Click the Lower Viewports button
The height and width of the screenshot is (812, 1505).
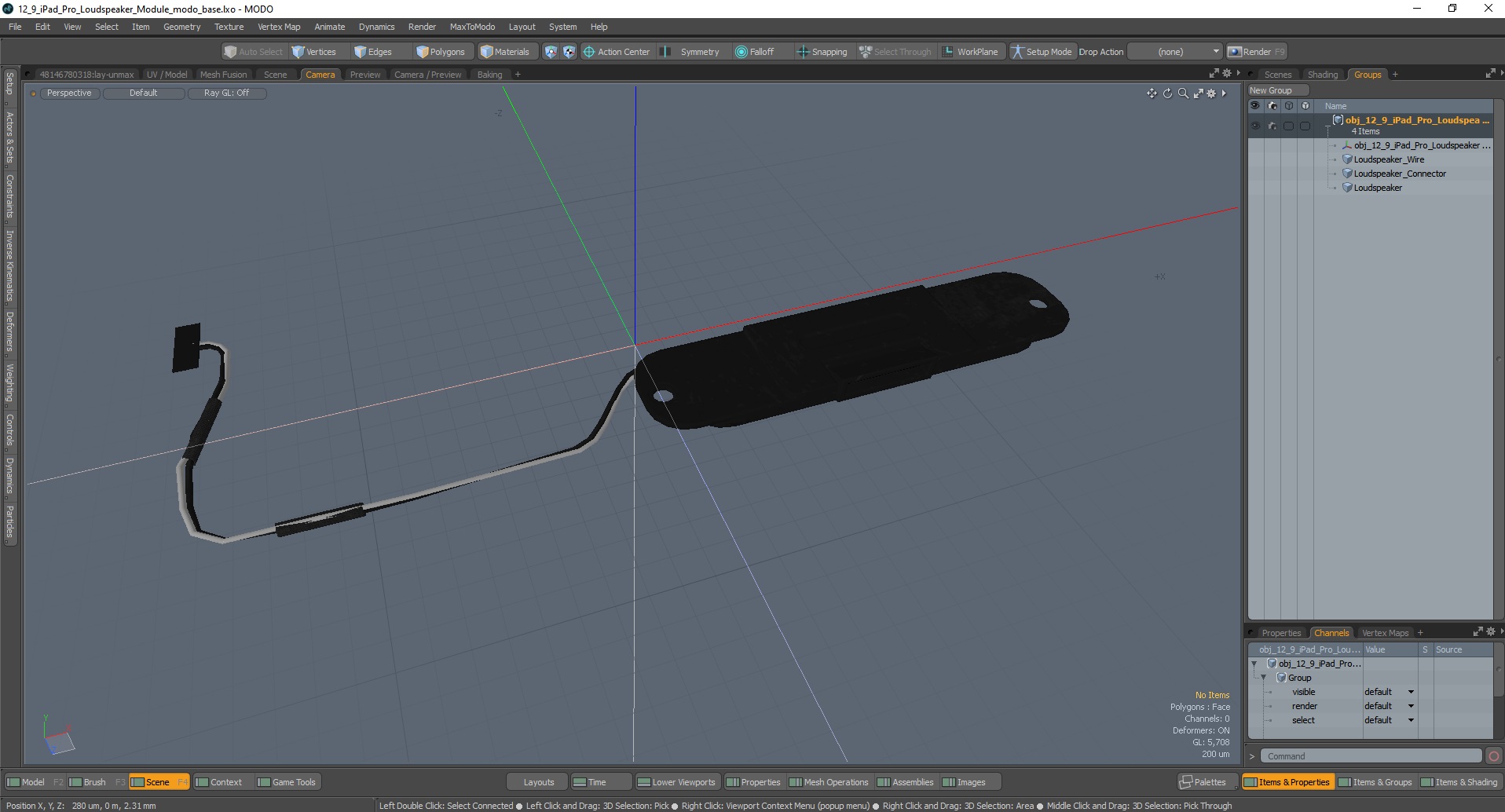677,782
